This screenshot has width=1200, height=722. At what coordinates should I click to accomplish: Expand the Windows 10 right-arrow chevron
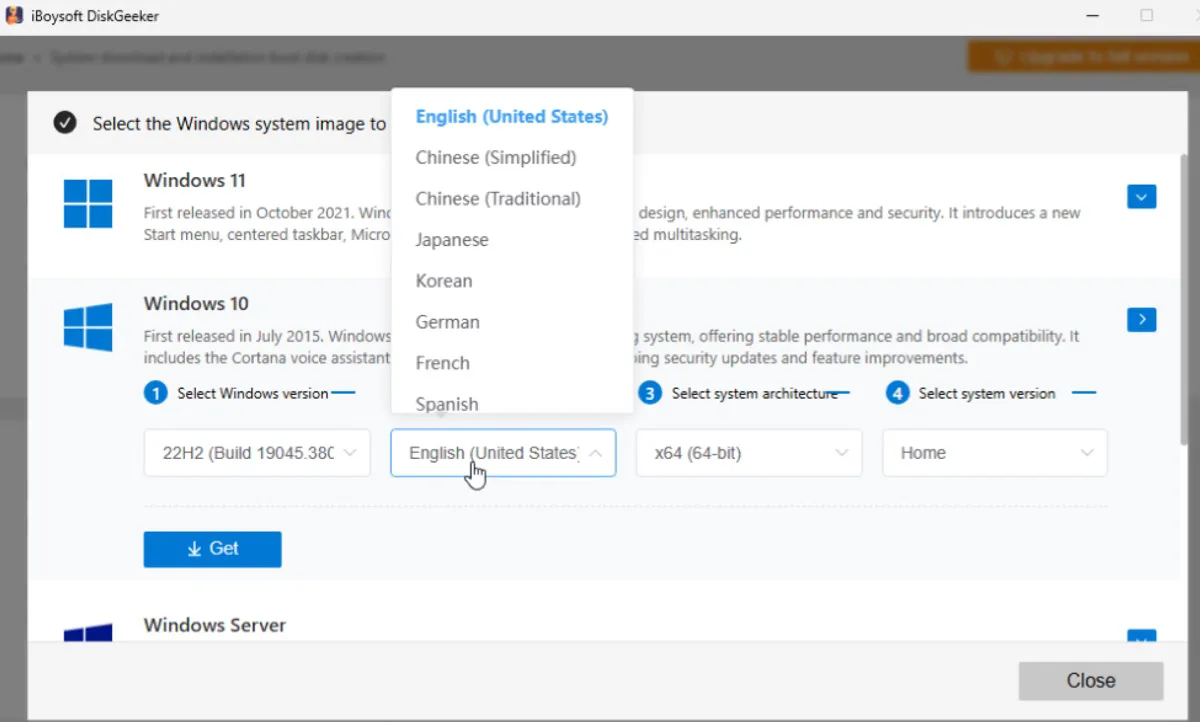point(1141,319)
